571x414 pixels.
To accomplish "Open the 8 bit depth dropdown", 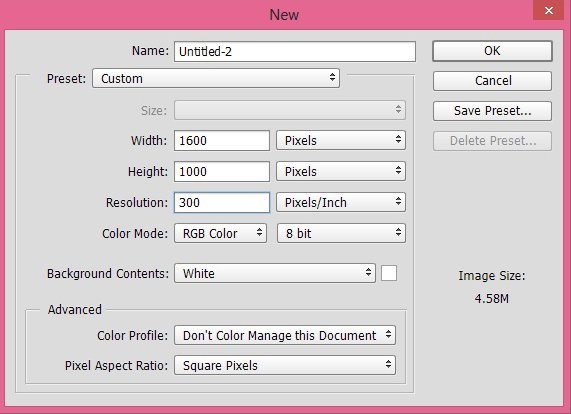I will pos(341,233).
